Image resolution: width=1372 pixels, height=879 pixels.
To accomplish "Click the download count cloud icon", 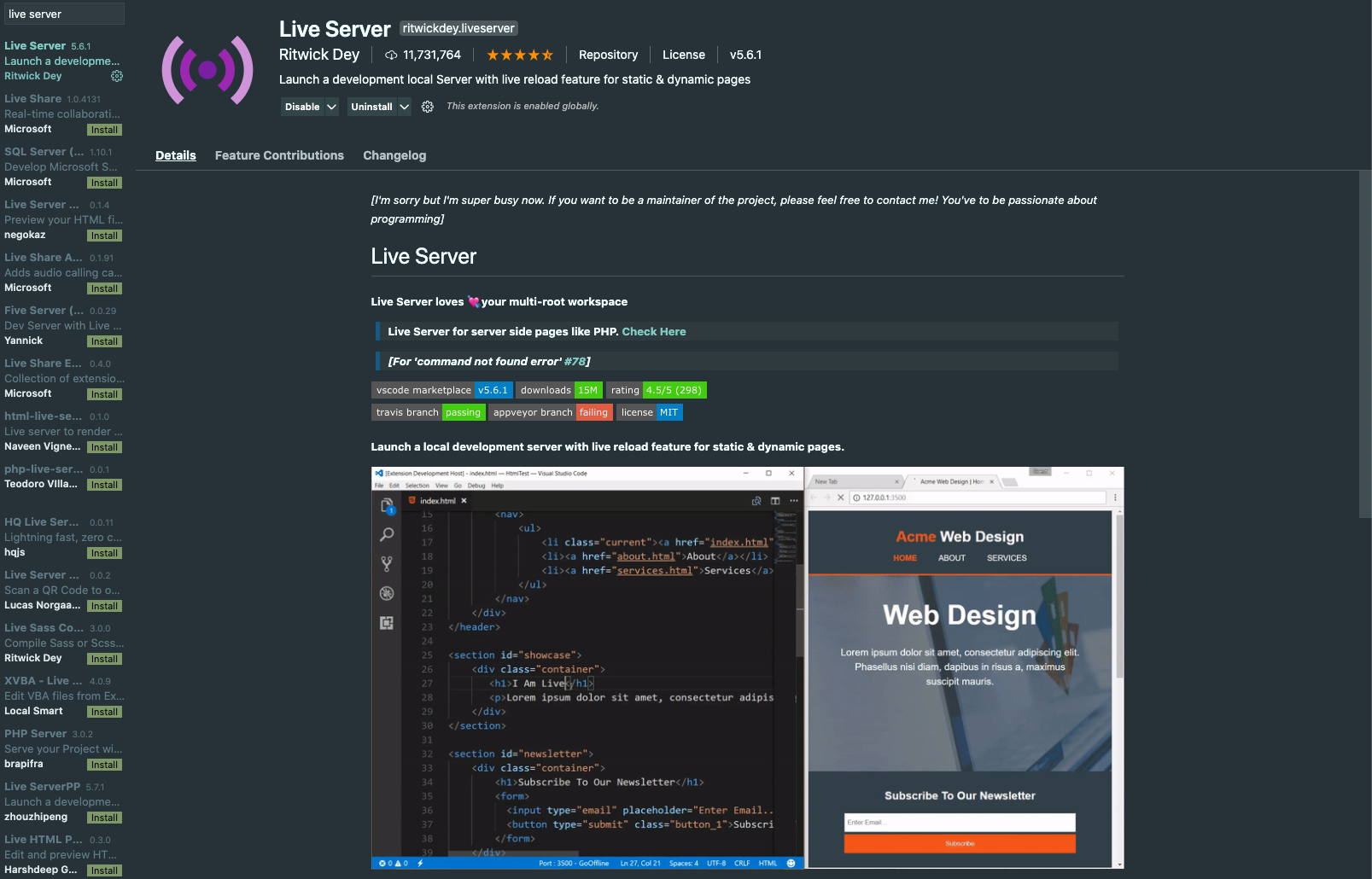I will click(391, 55).
